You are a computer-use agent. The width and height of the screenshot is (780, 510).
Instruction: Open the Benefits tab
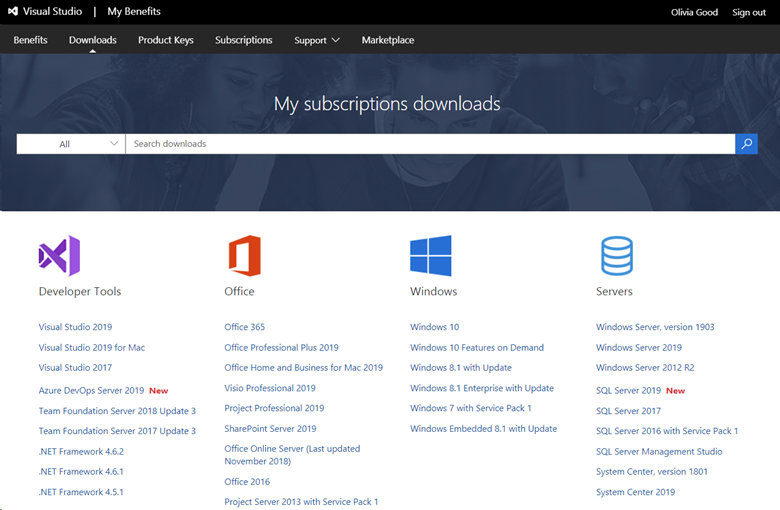pos(30,40)
